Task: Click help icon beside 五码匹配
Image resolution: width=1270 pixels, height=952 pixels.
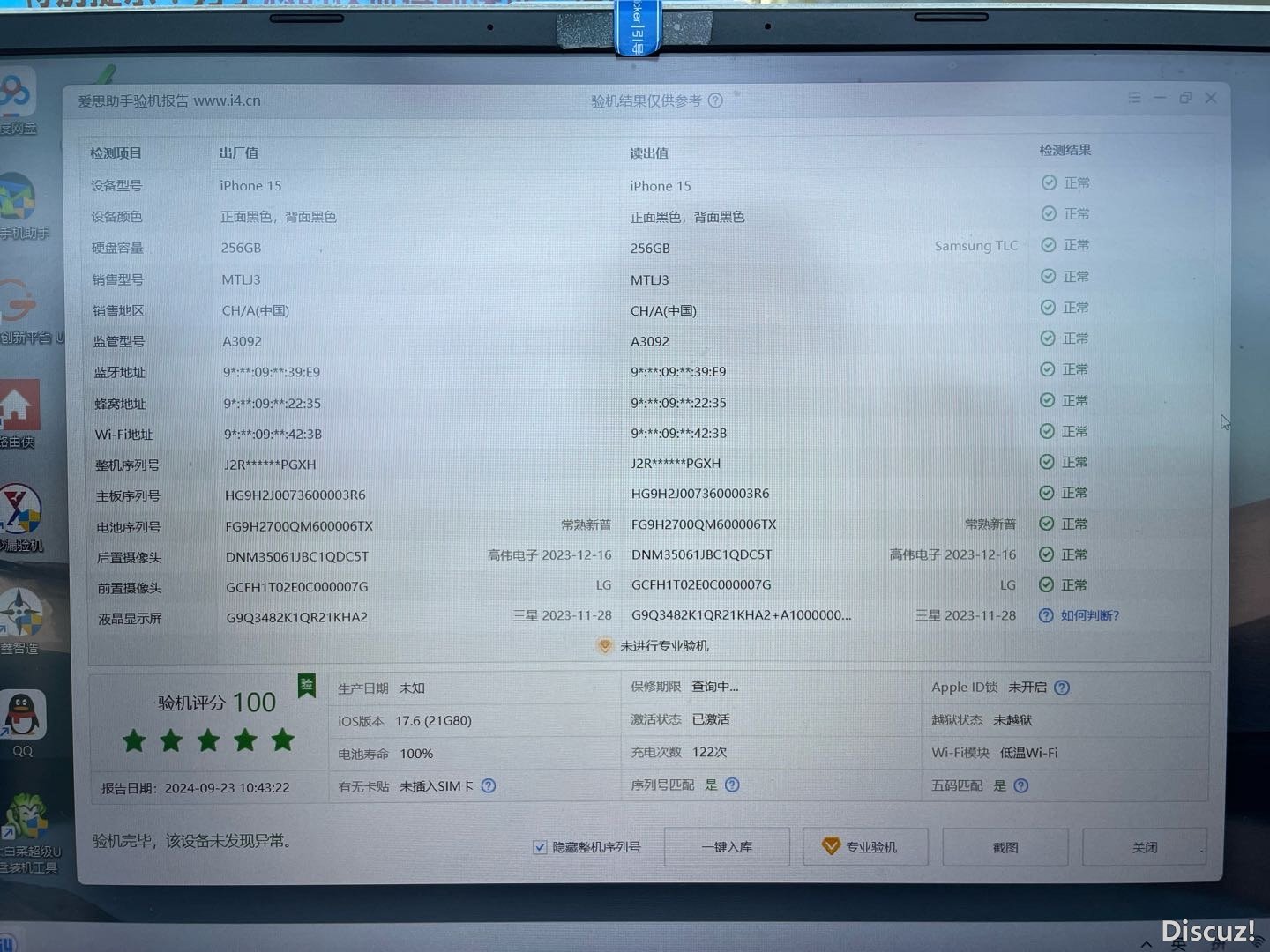Action: (x=1021, y=785)
